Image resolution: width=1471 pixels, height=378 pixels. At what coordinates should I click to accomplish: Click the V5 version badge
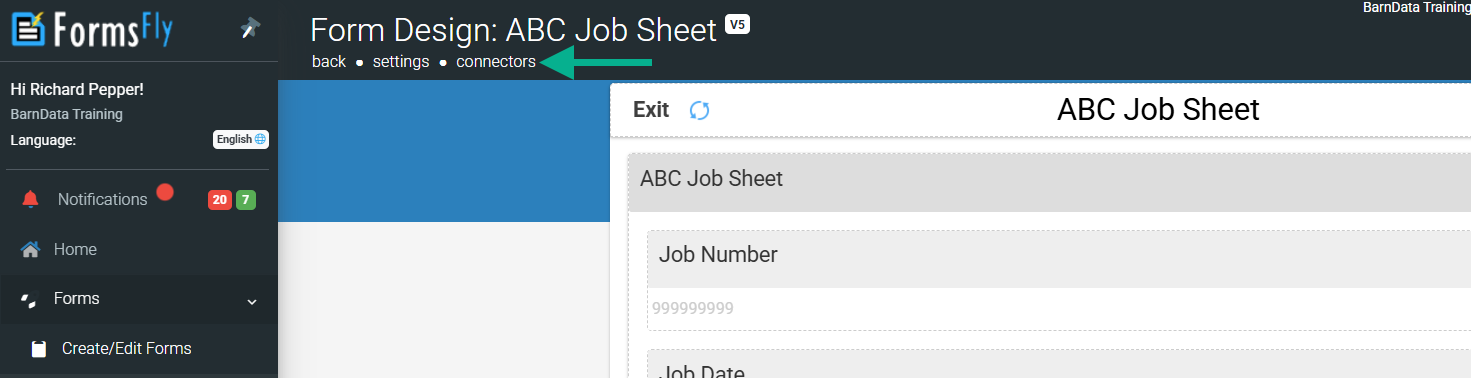coord(737,24)
